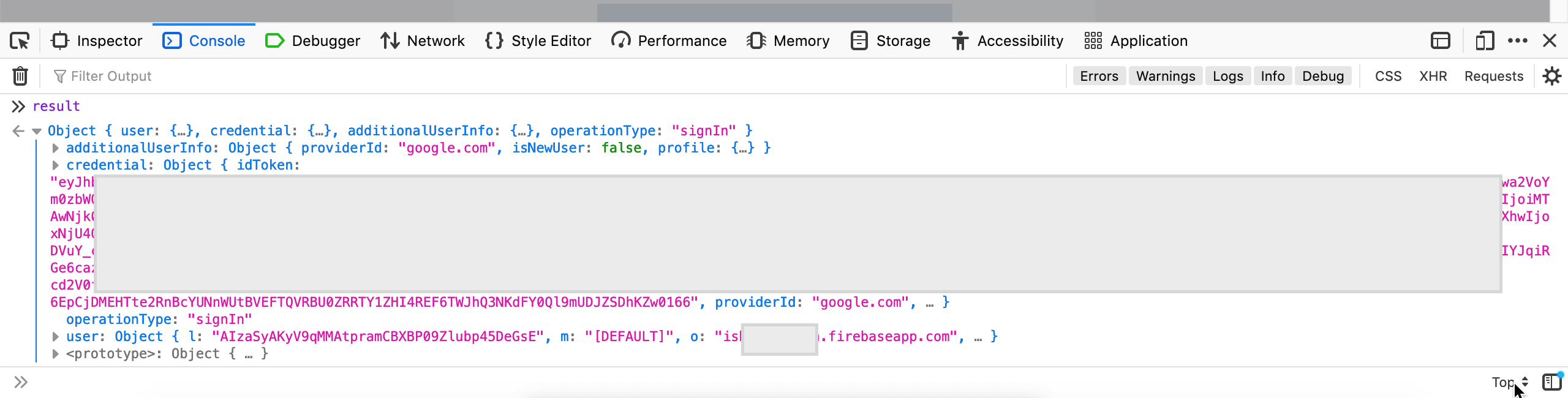Click the "[DEFAULT]" value in user

629,337
